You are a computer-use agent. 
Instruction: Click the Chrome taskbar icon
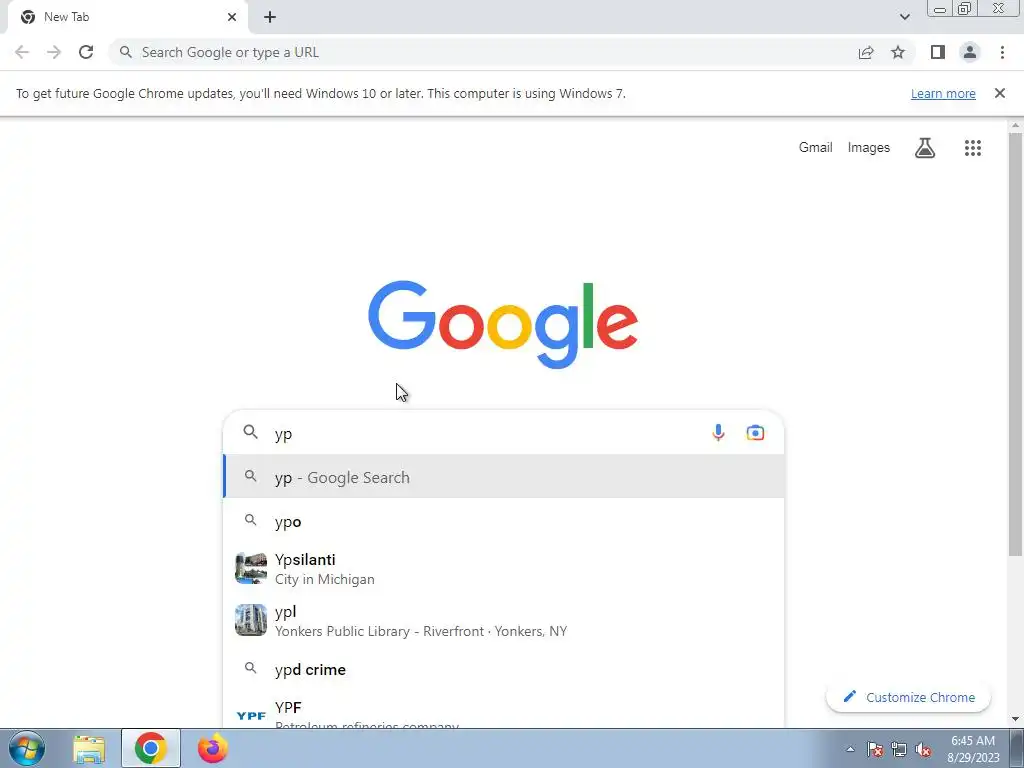point(151,748)
